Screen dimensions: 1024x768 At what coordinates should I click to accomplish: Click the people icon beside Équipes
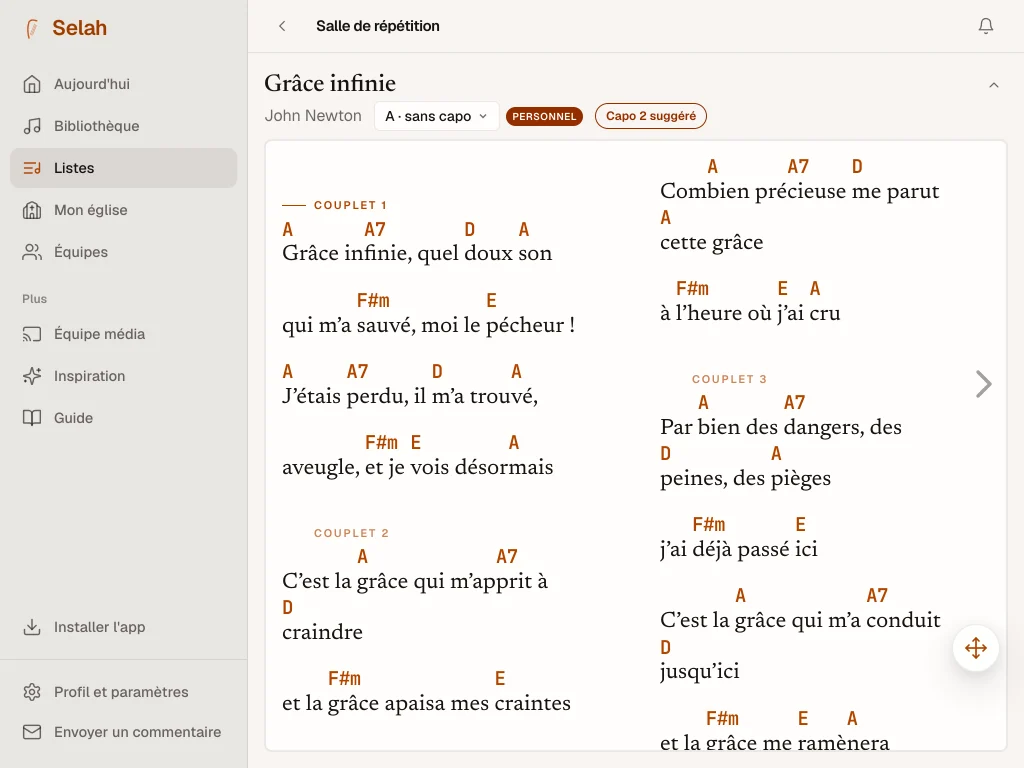(x=32, y=252)
